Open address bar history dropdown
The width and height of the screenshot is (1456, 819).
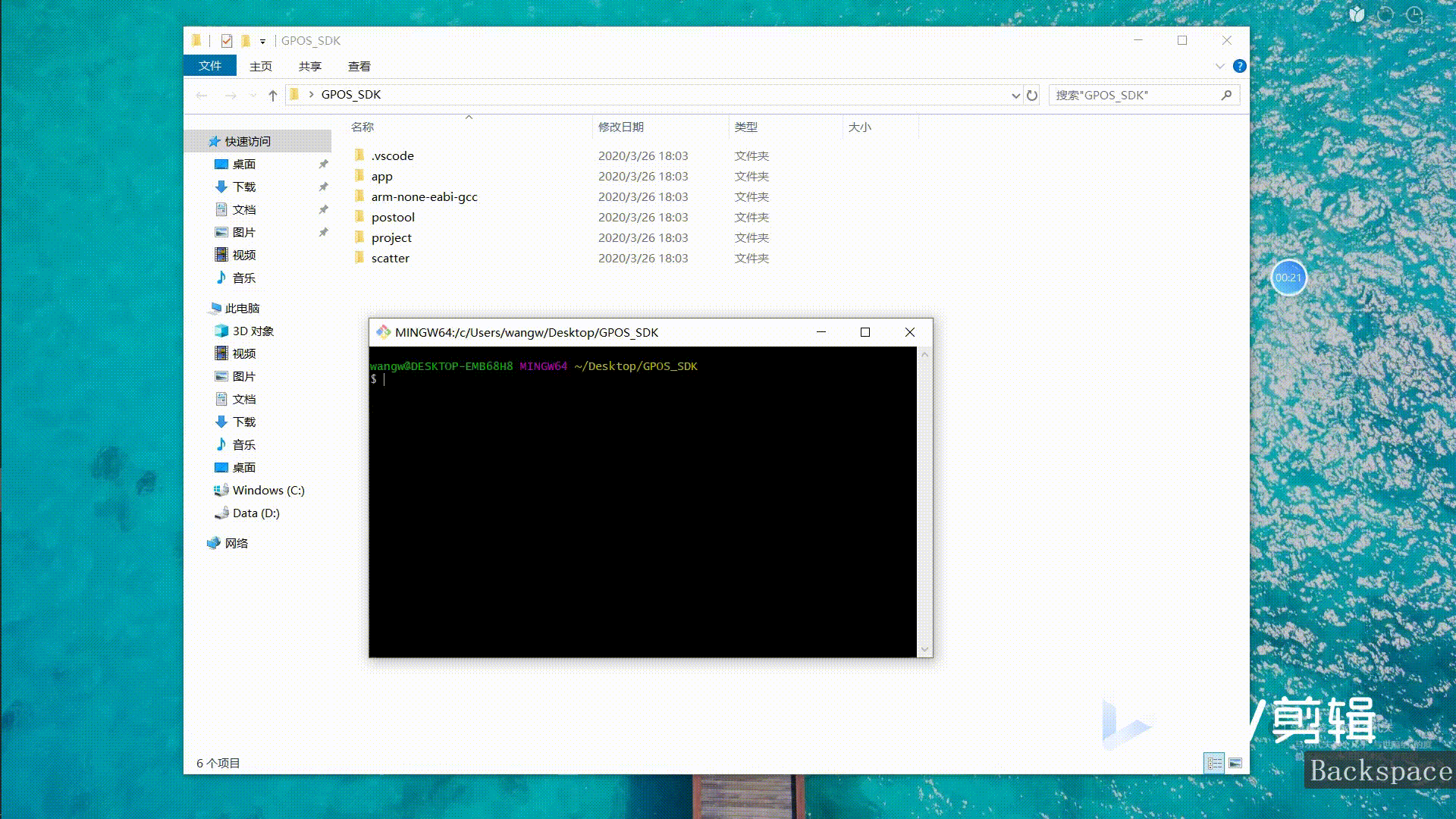(x=1015, y=96)
